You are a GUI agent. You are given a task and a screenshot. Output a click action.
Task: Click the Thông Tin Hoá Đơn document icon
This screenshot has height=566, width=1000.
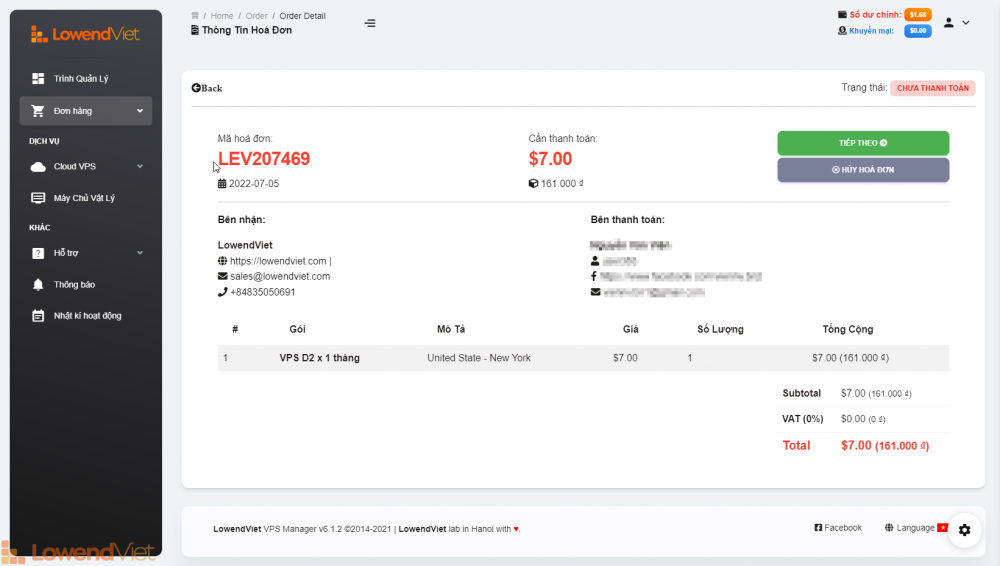(195, 30)
